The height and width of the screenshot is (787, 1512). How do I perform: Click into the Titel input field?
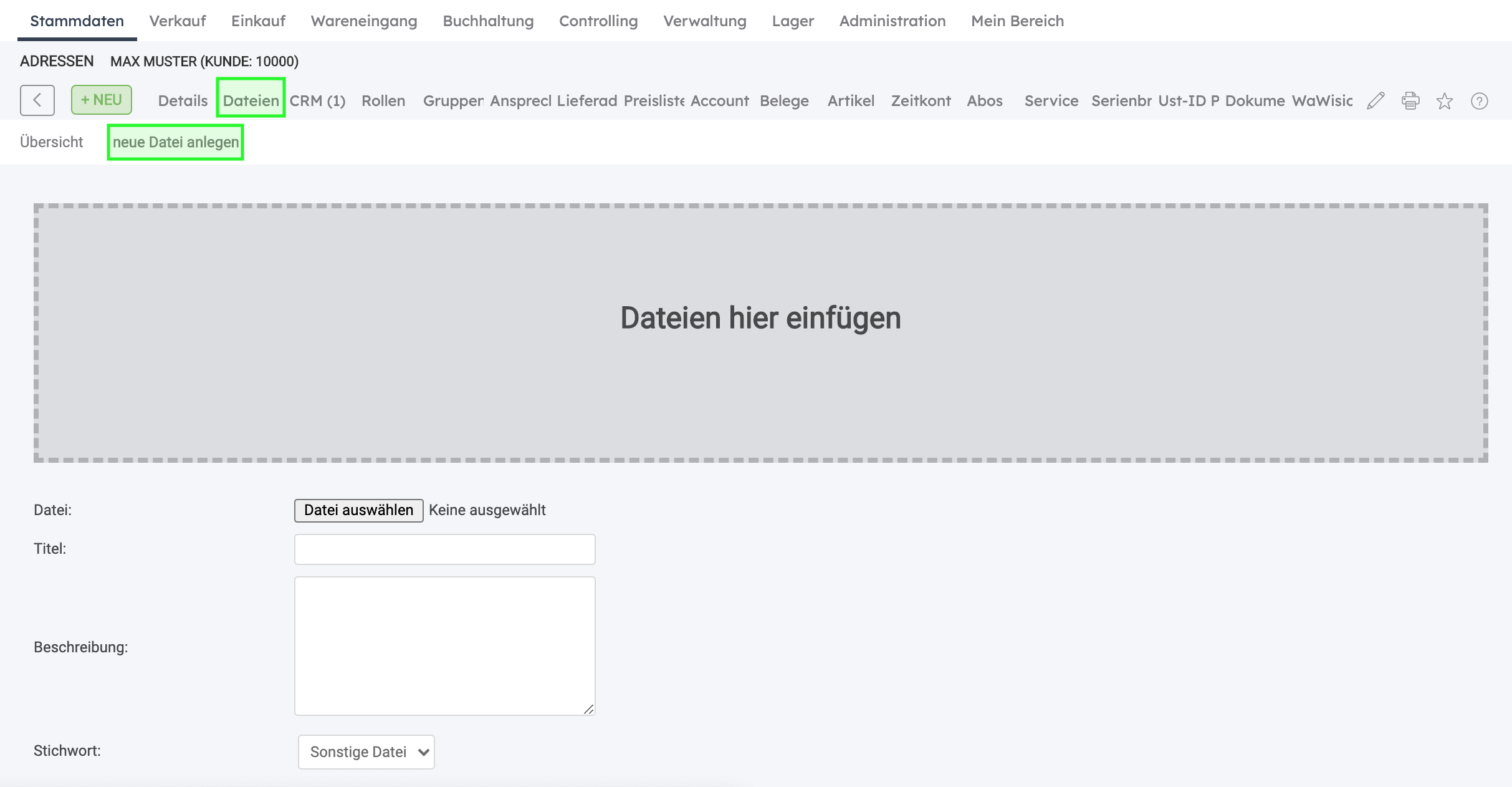pyautogui.click(x=444, y=549)
